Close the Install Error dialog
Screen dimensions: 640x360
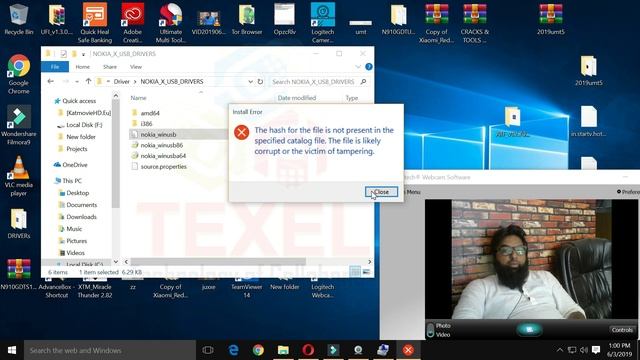coord(381,192)
